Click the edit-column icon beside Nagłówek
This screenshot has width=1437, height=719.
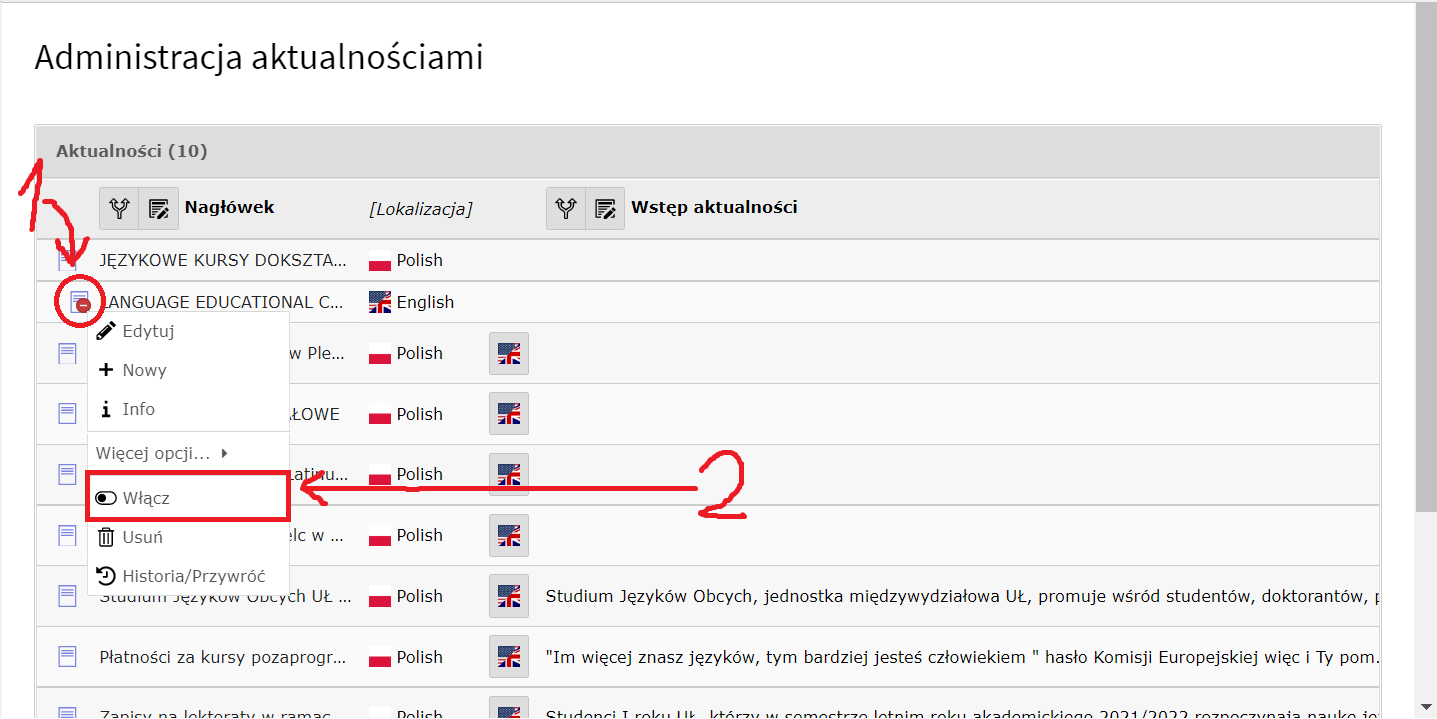coord(158,208)
